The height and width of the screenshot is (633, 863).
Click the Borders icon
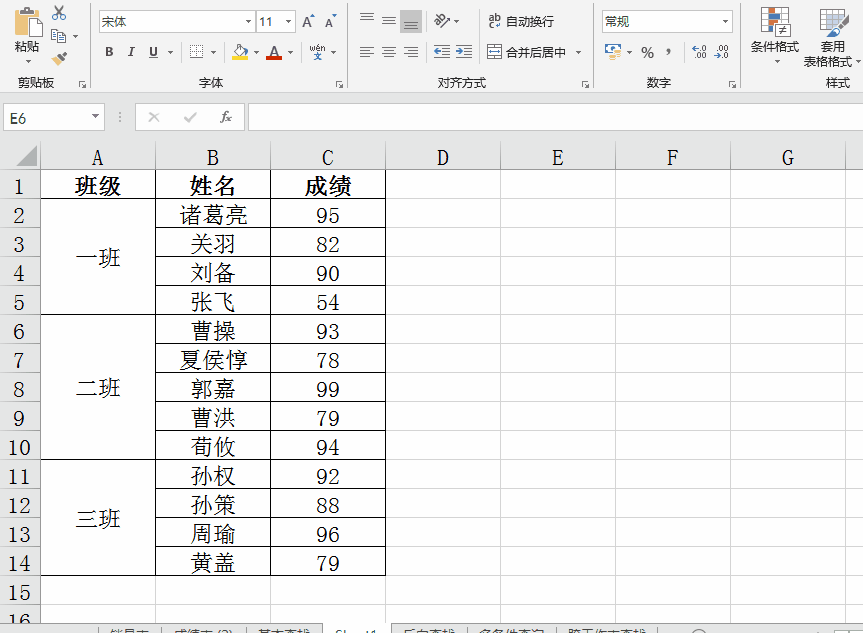[x=197, y=52]
